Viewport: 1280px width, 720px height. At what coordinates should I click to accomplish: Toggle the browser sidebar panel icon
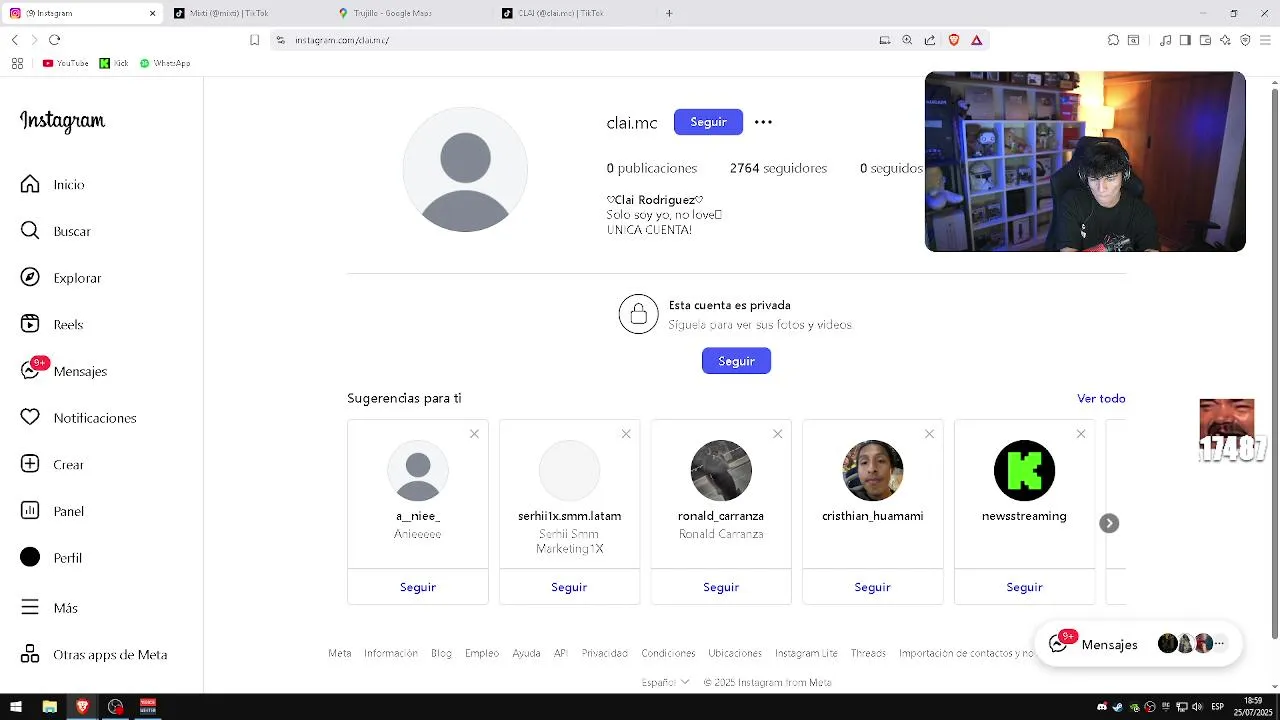tap(1185, 40)
